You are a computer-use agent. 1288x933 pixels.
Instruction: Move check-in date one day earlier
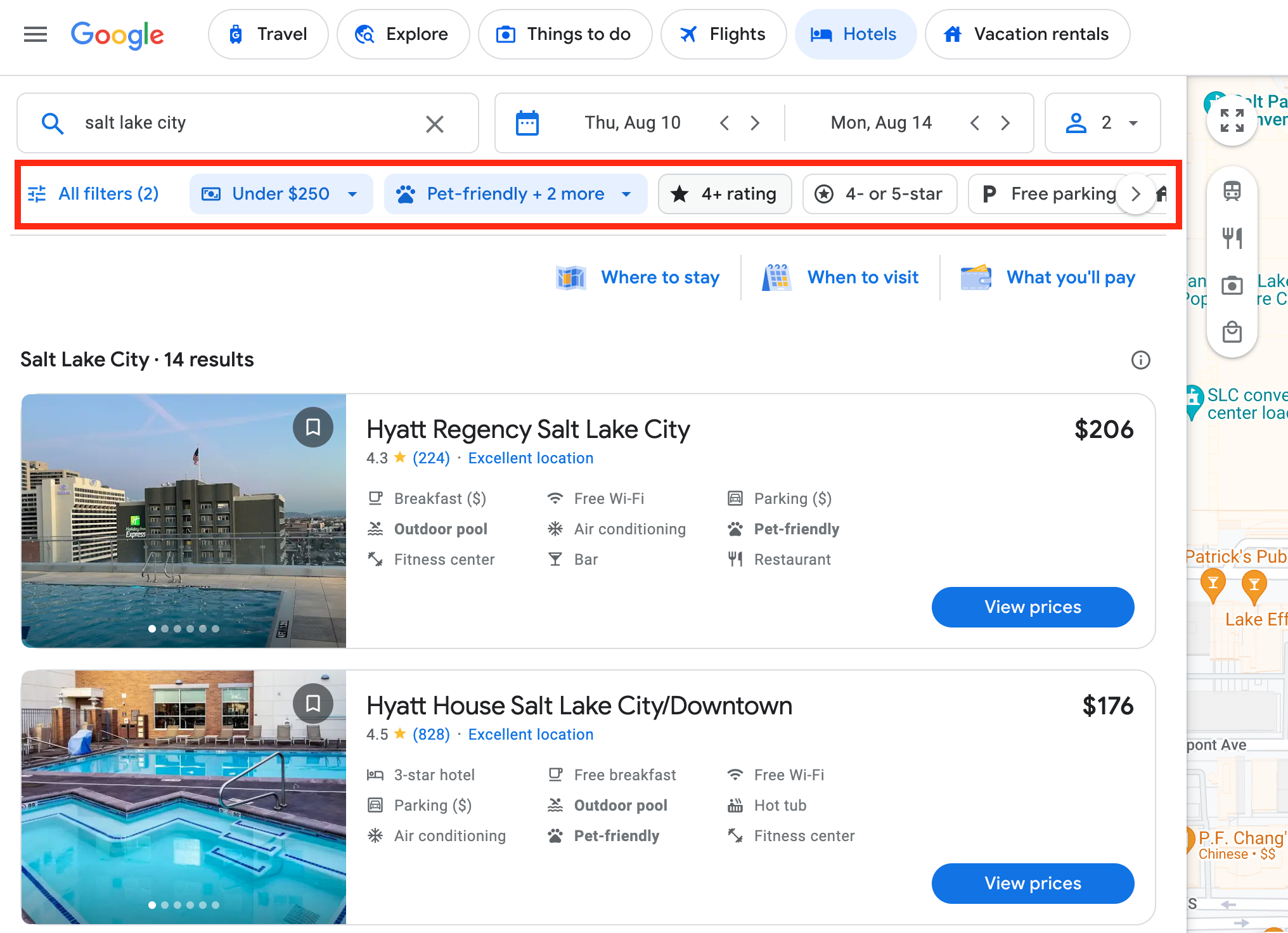(725, 123)
